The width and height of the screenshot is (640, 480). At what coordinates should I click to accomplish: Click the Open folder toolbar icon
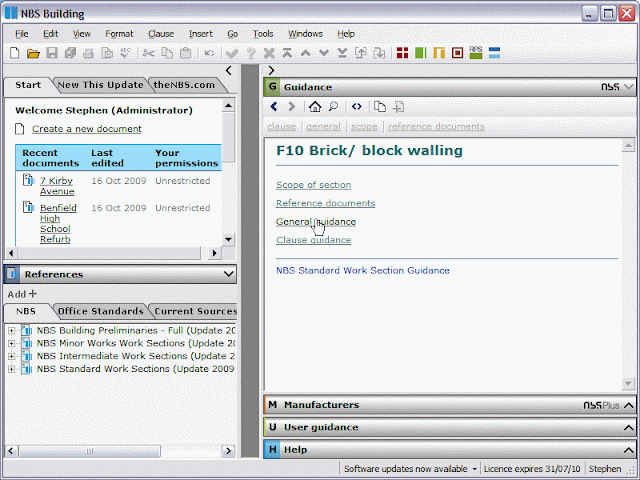click(33, 53)
